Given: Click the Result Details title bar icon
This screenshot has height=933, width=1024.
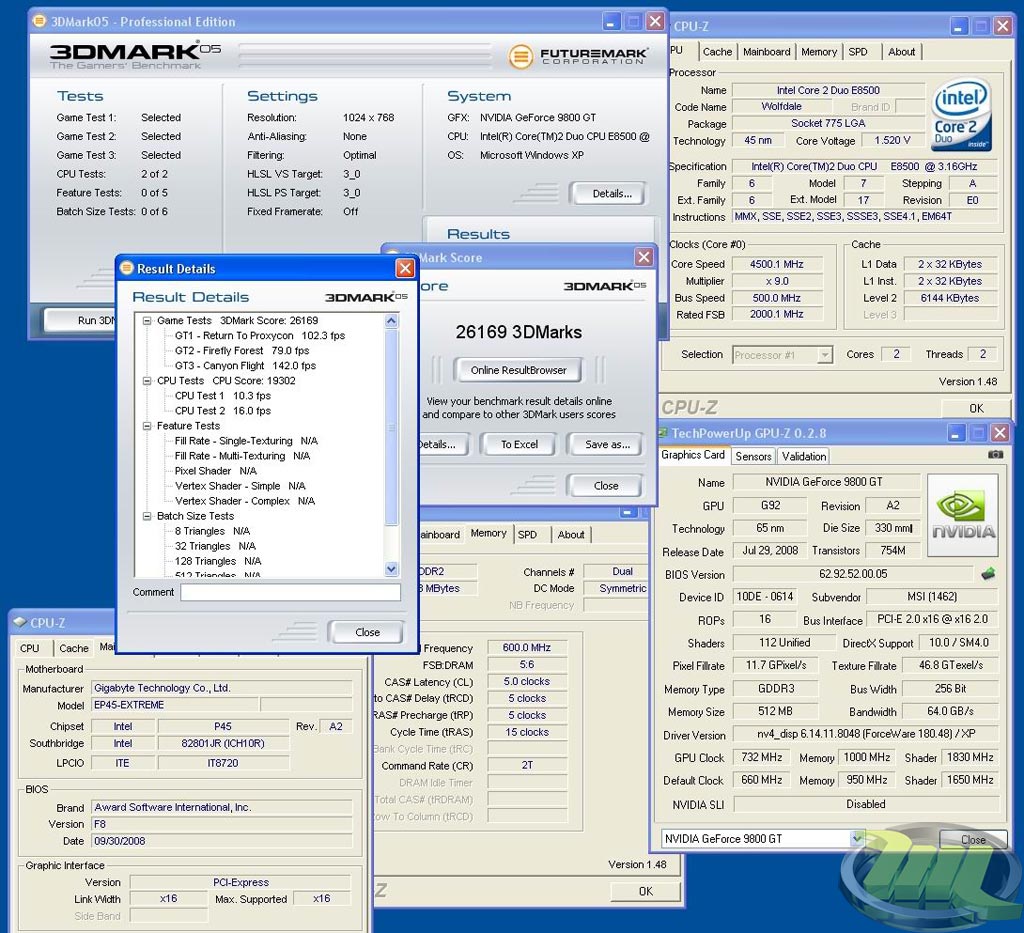Looking at the screenshot, I should click(127, 268).
